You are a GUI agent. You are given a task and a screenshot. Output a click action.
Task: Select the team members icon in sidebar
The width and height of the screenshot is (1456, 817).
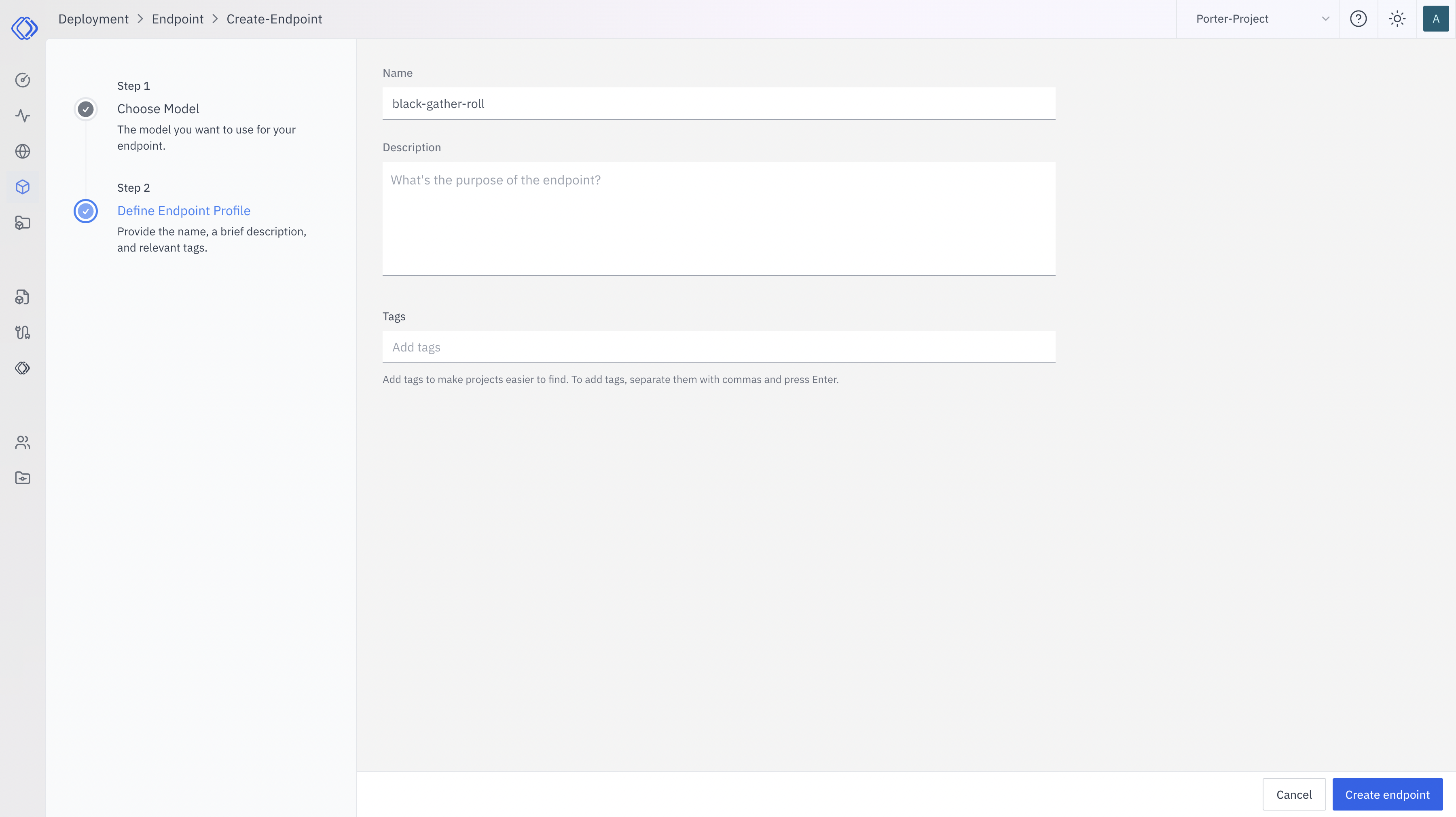pyautogui.click(x=23, y=442)
